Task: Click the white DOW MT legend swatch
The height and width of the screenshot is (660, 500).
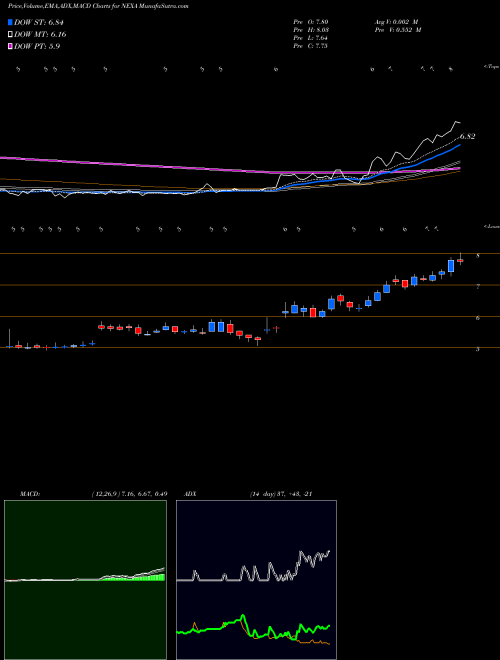Action: tap(10, 34)
